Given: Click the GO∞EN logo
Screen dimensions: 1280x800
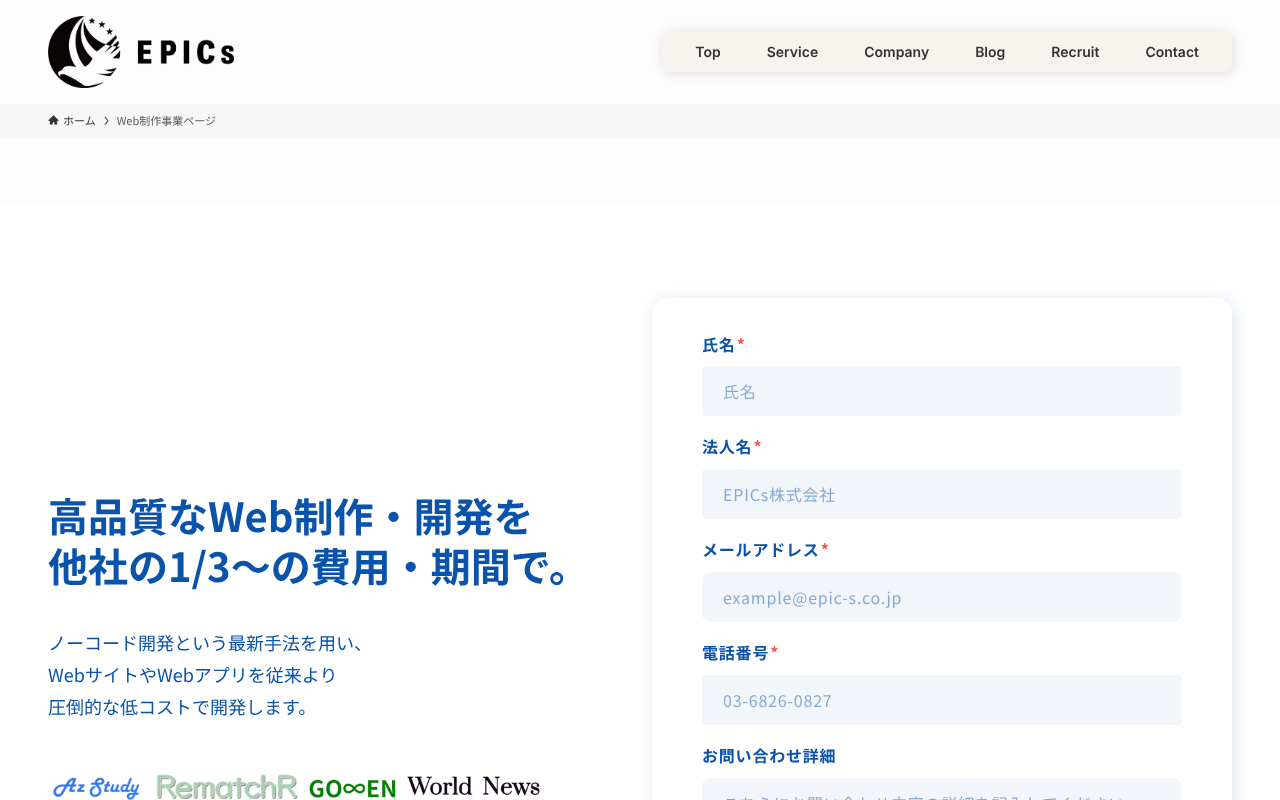Looking at the screenshot, I should pyautogui.click(x=352, y=788).
